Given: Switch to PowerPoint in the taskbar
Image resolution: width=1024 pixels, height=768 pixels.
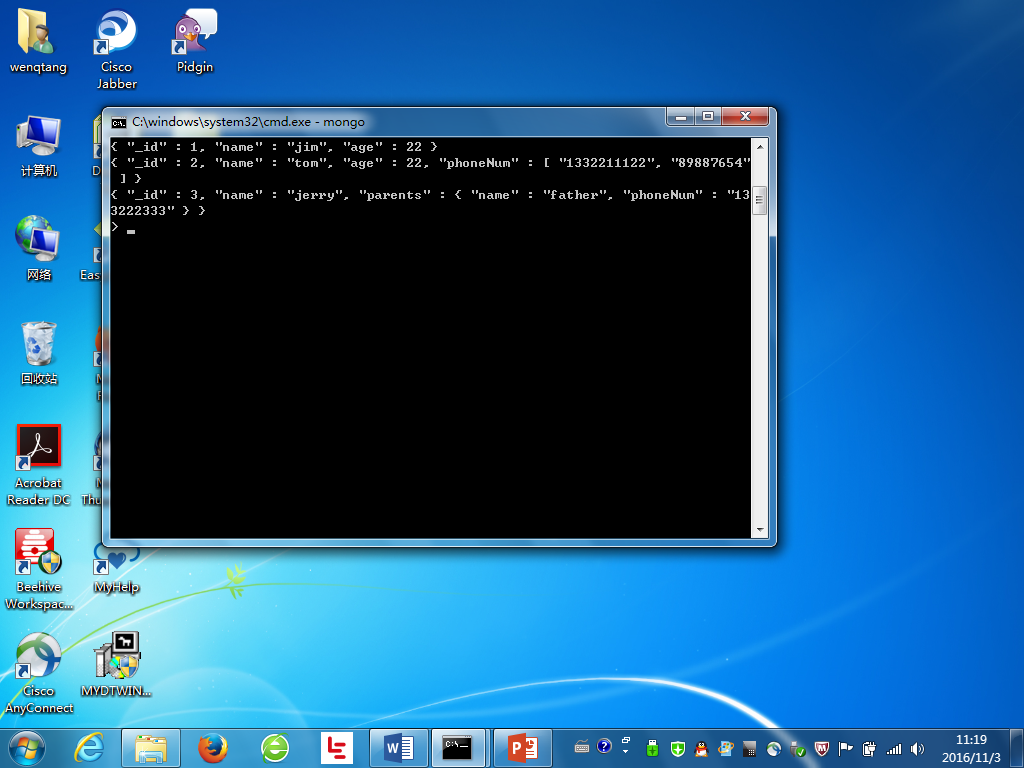Looking at the screenshot, I should pyautogui.click(x=522, y=748).
